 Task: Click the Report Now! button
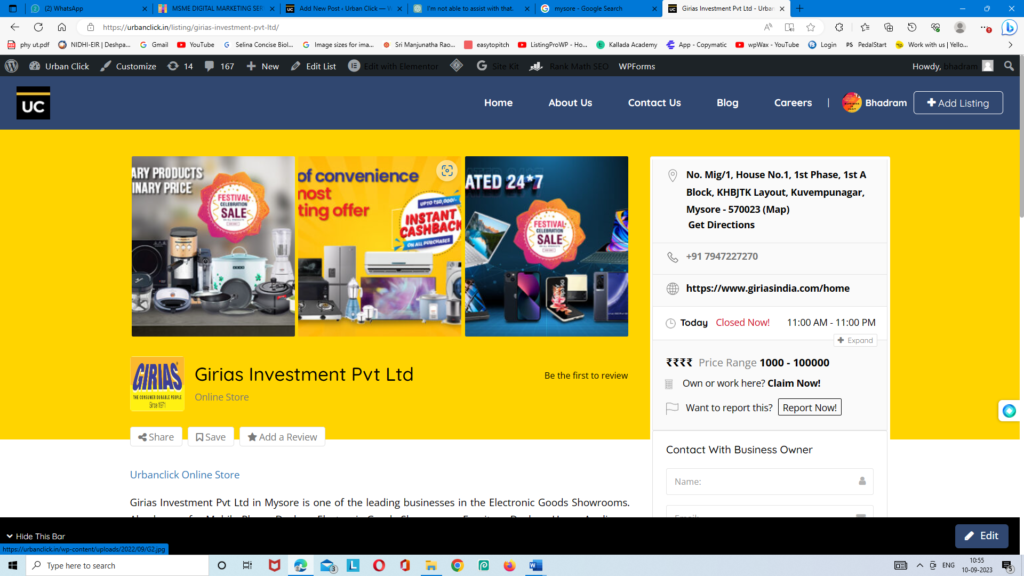809,408
